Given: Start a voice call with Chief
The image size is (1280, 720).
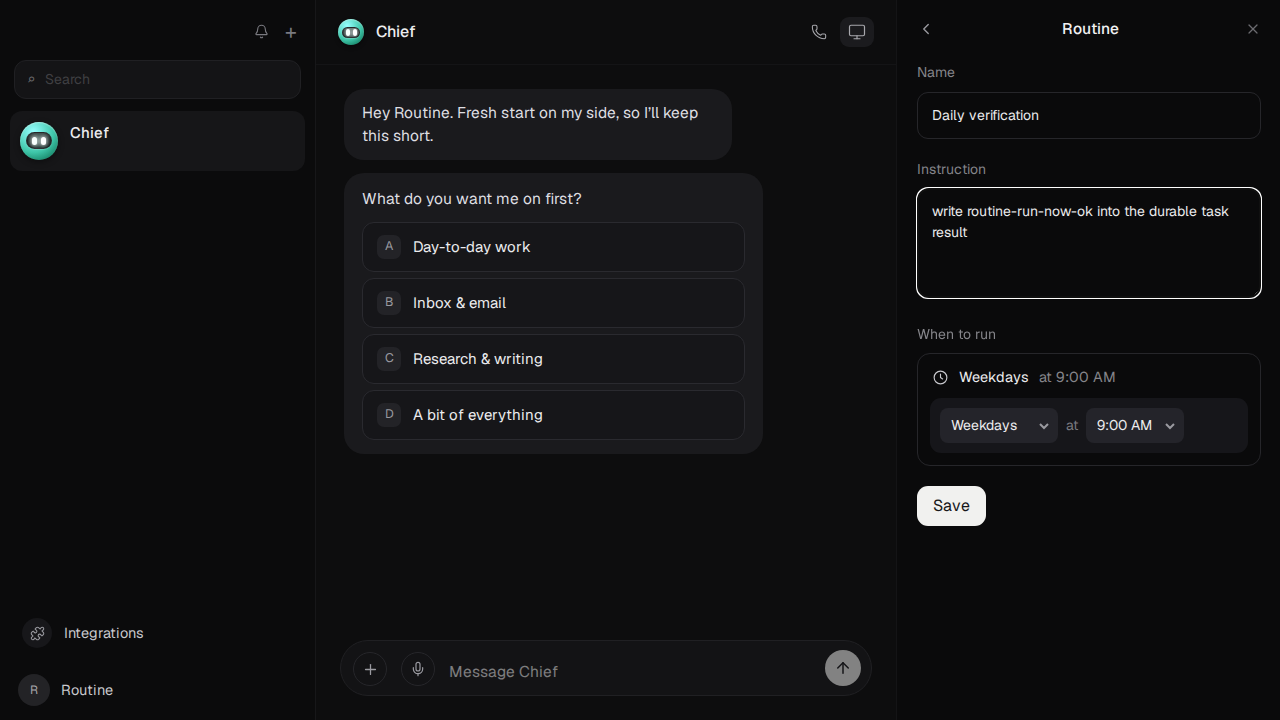Looking at the screenshot, I should pos(819,32).
